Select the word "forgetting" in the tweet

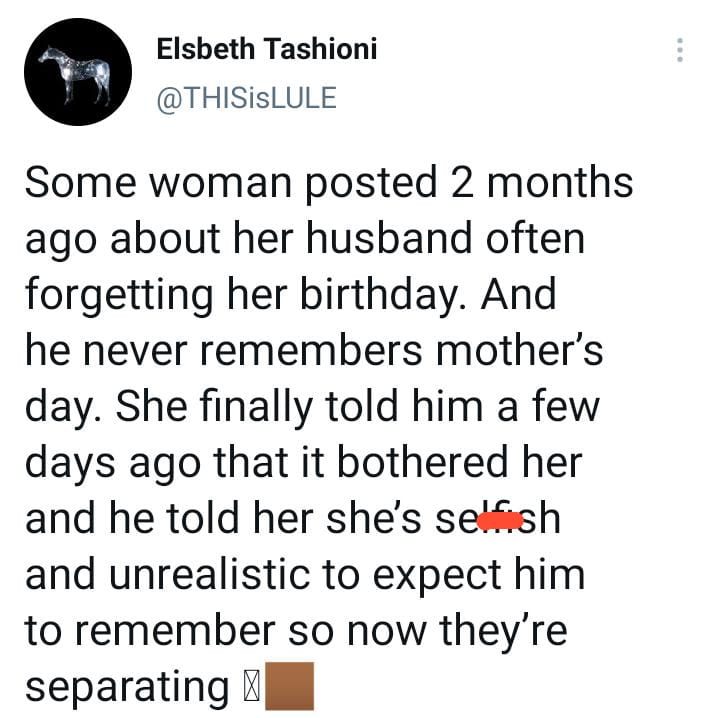click(119, 294)
